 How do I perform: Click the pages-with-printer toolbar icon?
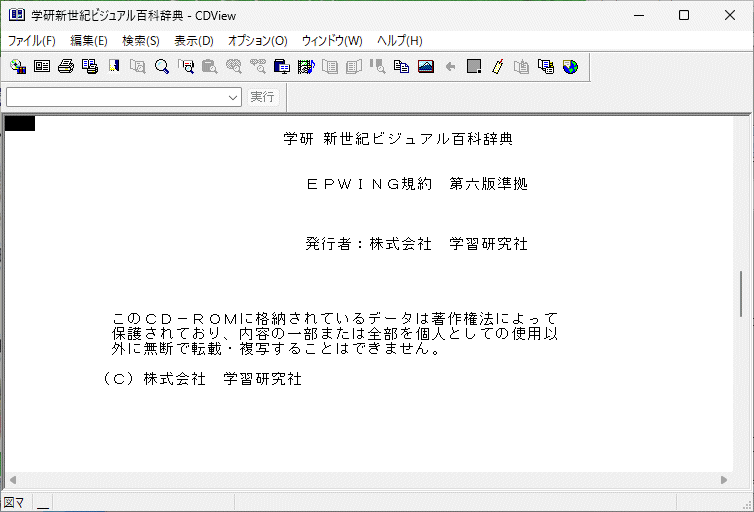(x=90, y=66)
